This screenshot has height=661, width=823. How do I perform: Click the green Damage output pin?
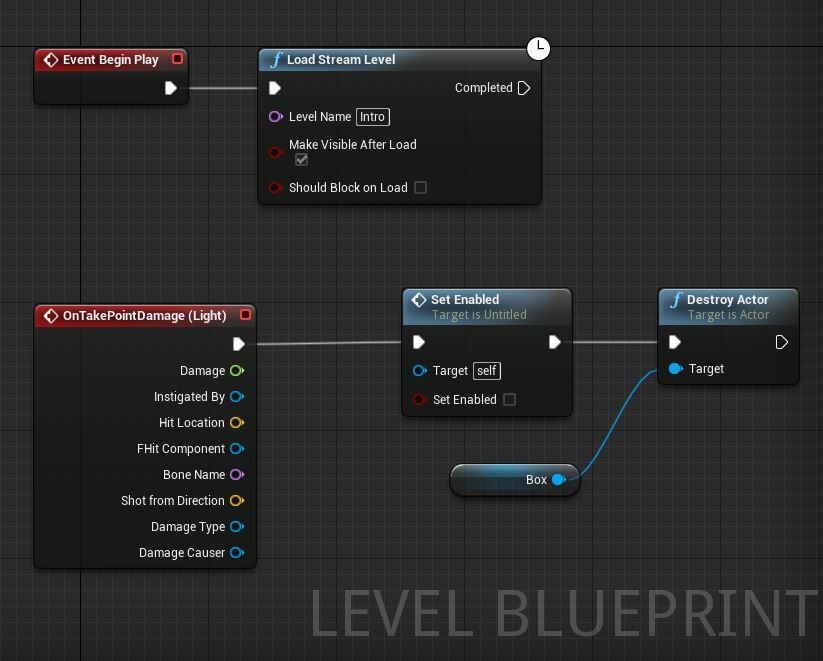[x=237, y=370]
